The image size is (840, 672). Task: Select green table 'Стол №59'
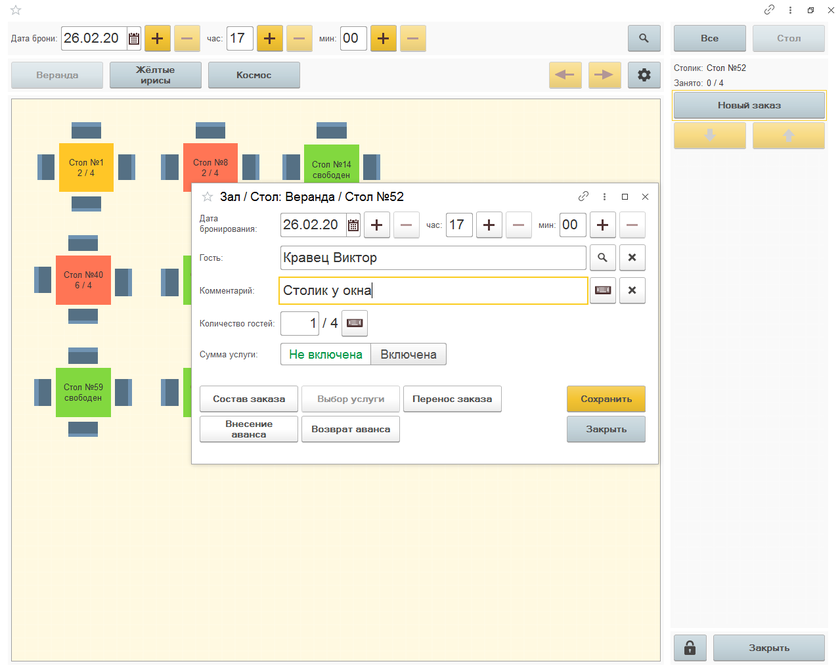coord(85,392)
